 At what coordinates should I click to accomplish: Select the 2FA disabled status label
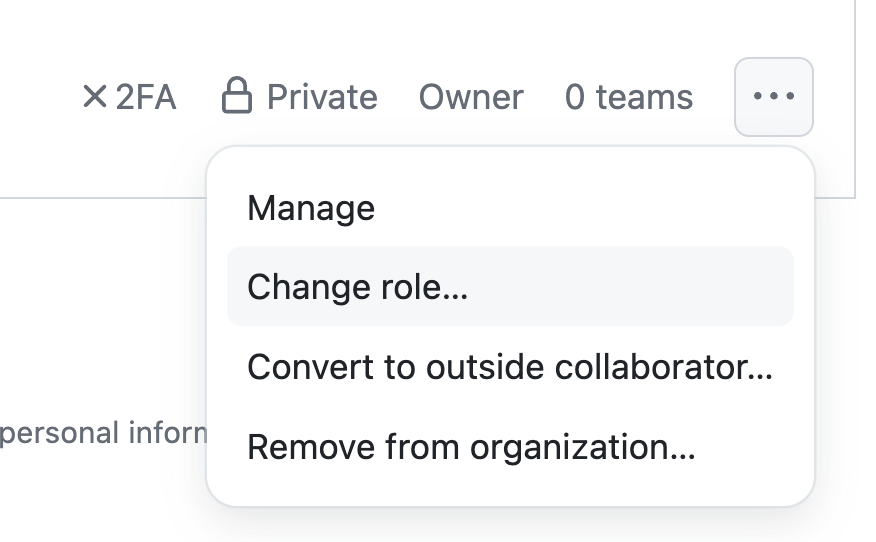(x=130, y=97)
